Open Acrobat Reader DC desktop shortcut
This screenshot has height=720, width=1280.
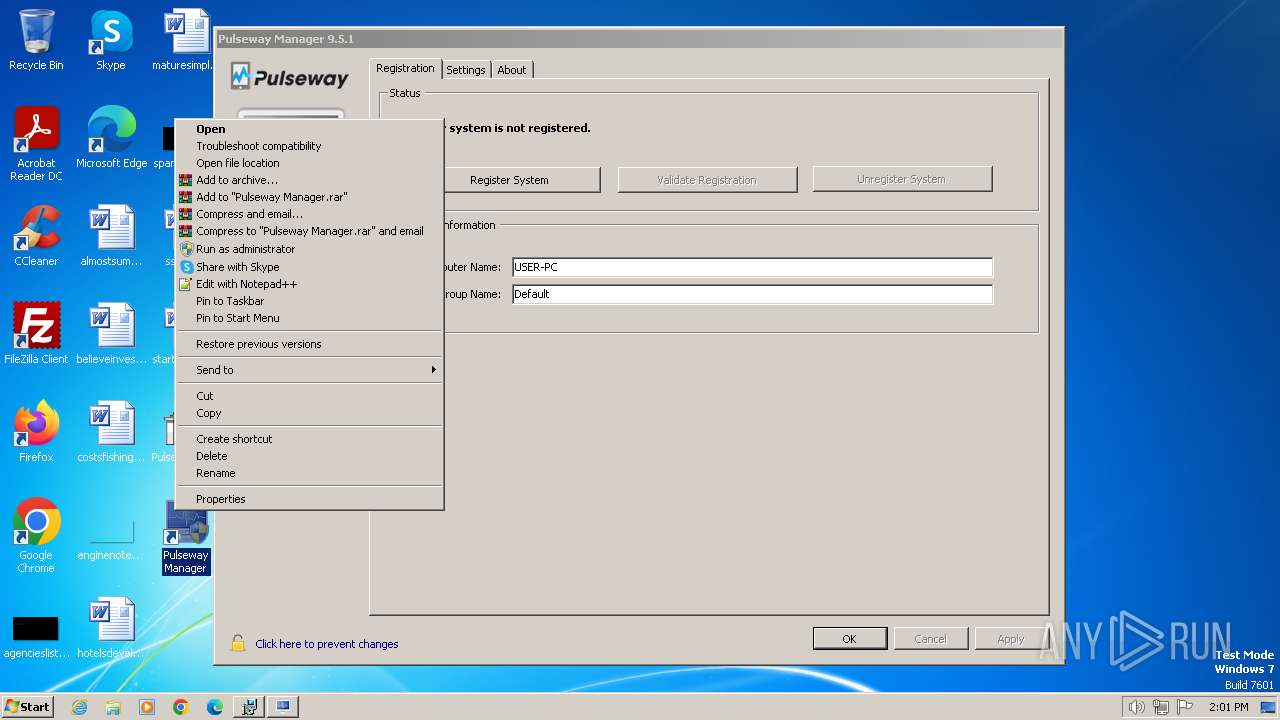click(36, 144)
